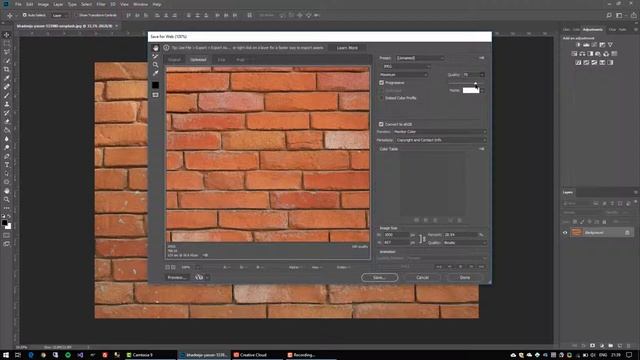Open the Photoshop search icon

(x=609, y=15)
